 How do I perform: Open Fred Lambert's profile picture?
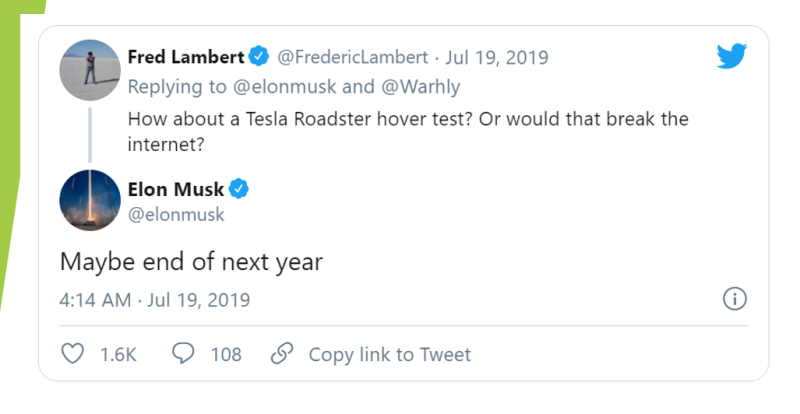click(x=90, y=70)
